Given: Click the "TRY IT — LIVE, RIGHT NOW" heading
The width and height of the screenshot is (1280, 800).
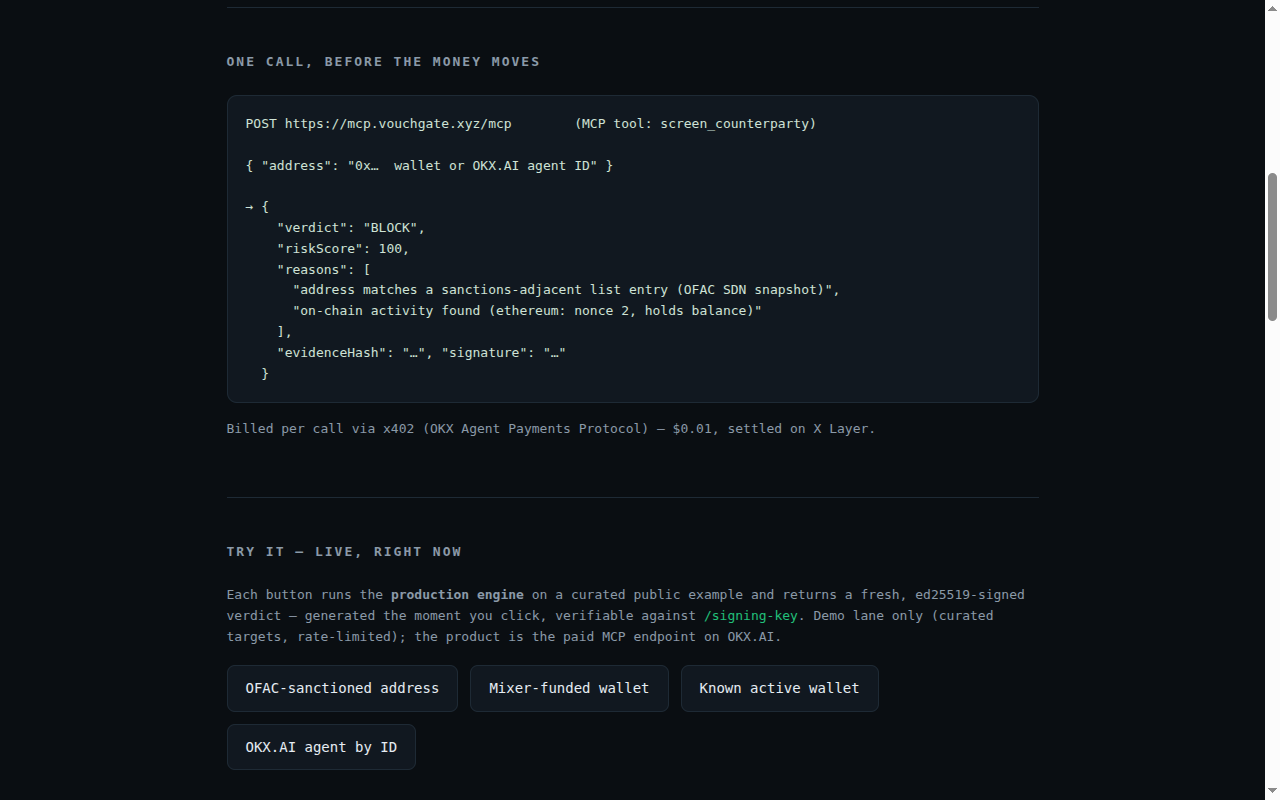Looking at the screenshot, I should point(344,552).
